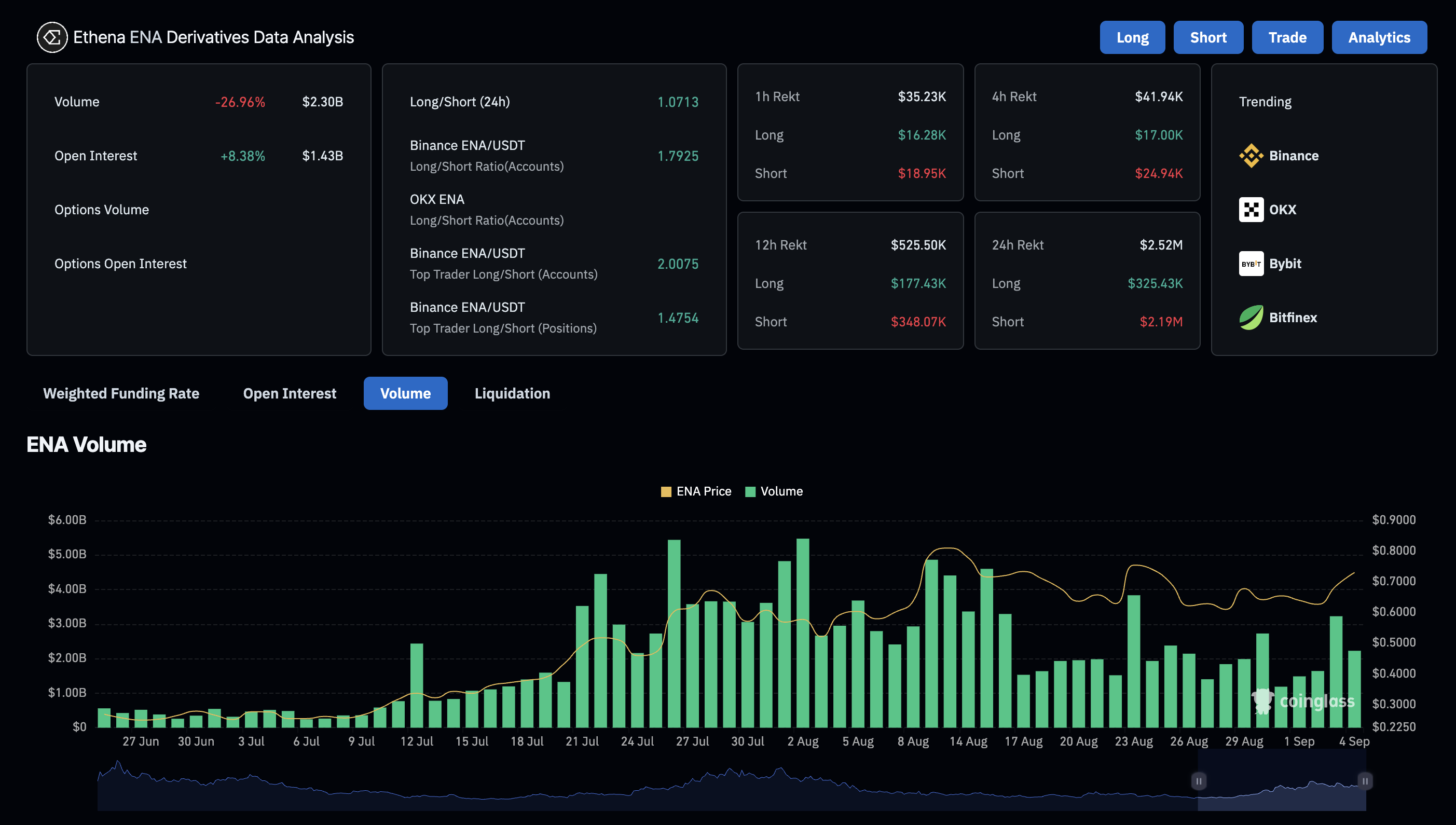
Task: Click the Binance logo icon in Trending
Action: [x=1251, y=156]
